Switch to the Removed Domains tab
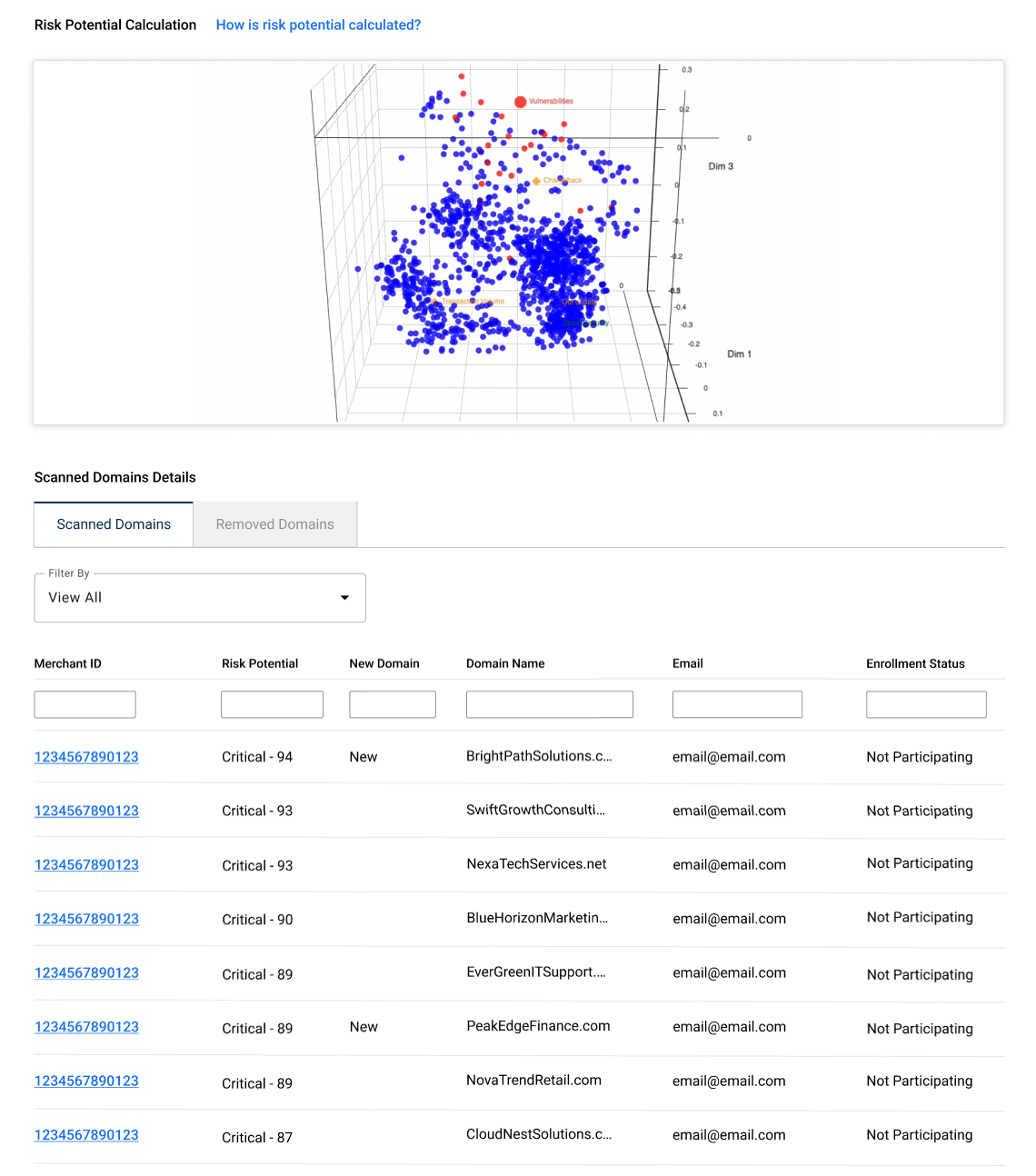This screenshot has width=1036, height=1176. (275, 524)
